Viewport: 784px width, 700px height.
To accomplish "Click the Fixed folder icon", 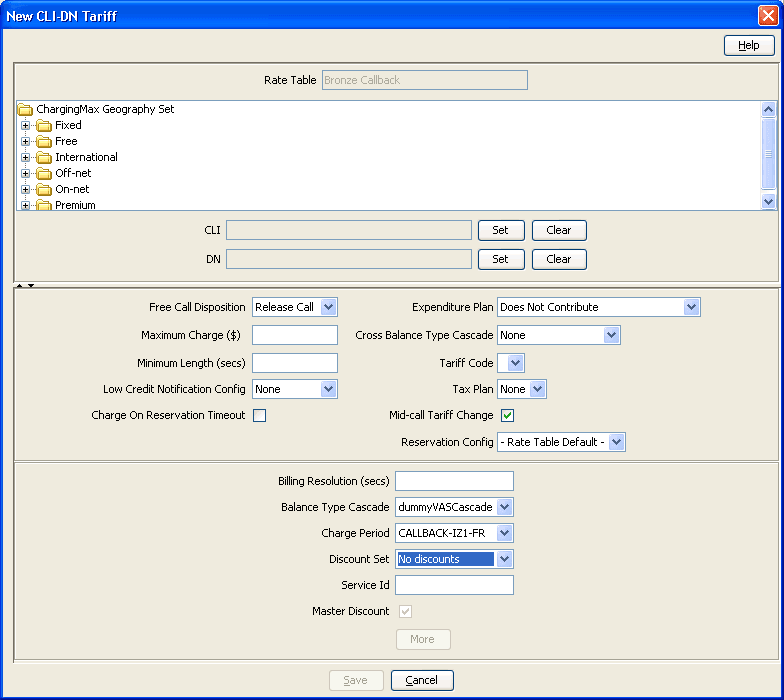I will [44, 126].
